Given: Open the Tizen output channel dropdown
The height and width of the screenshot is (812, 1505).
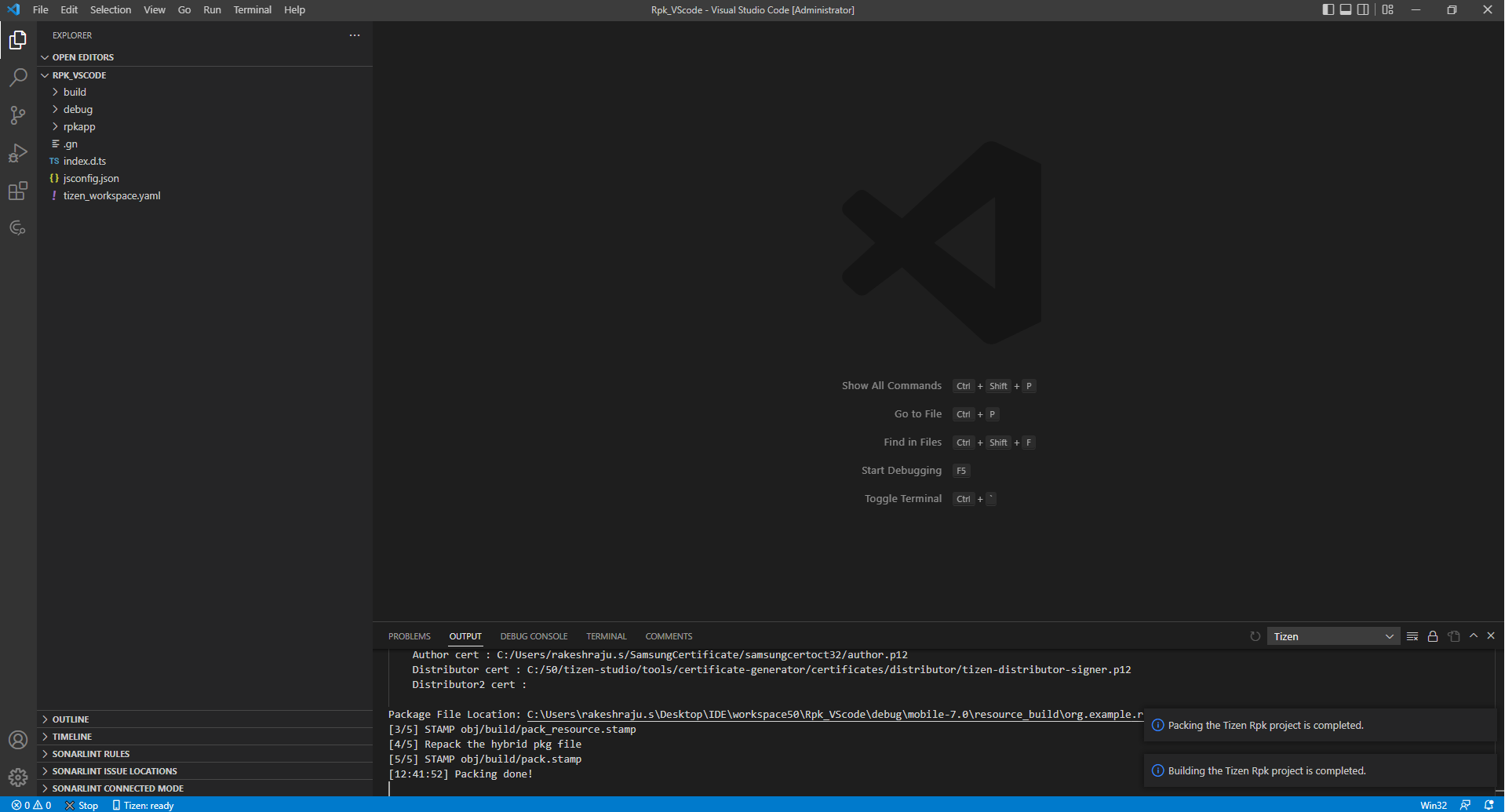Looking at the screenshot, I should [1332, 636].
